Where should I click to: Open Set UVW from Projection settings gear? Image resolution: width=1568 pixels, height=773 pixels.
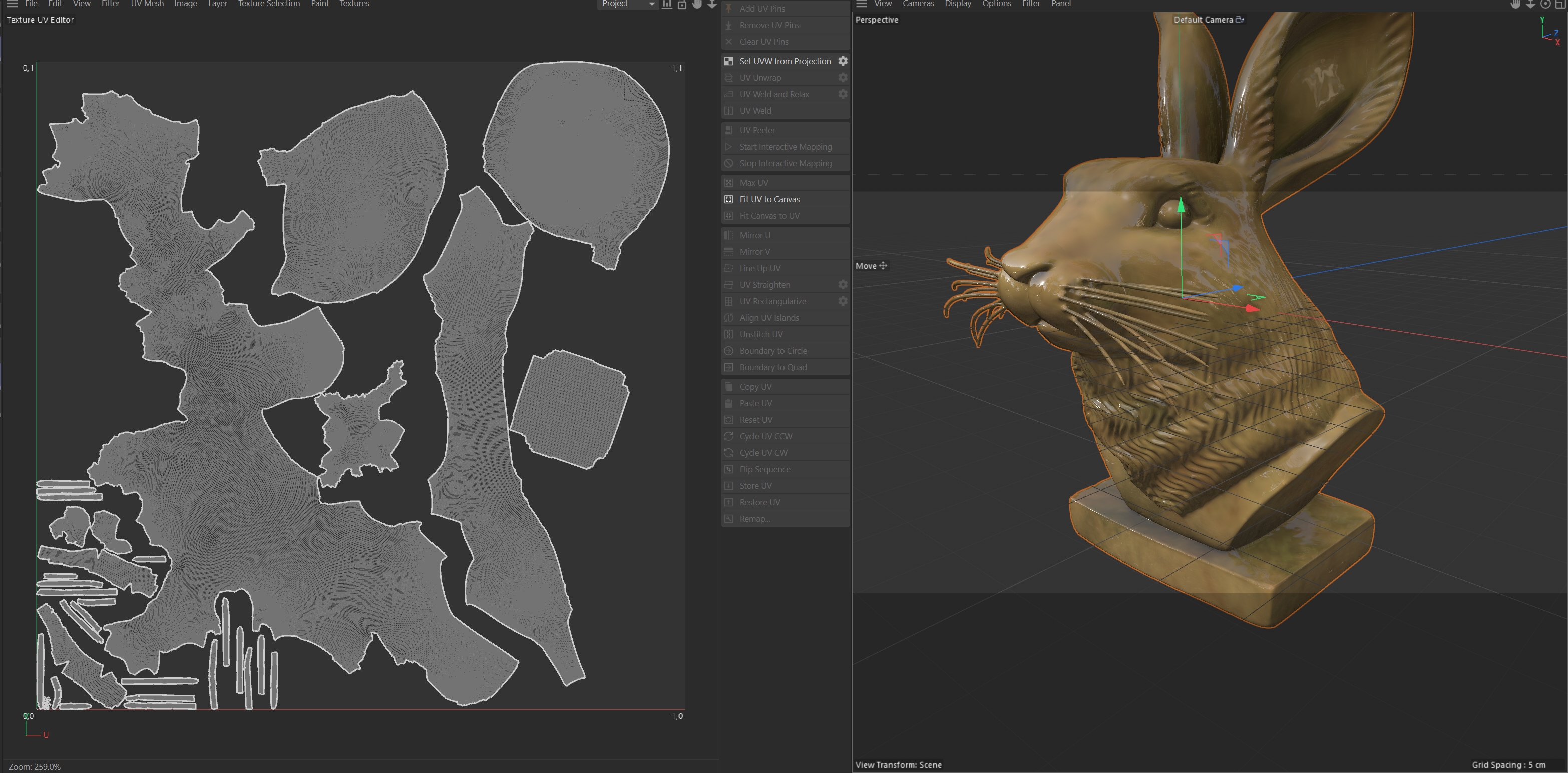tap(843, 61)
